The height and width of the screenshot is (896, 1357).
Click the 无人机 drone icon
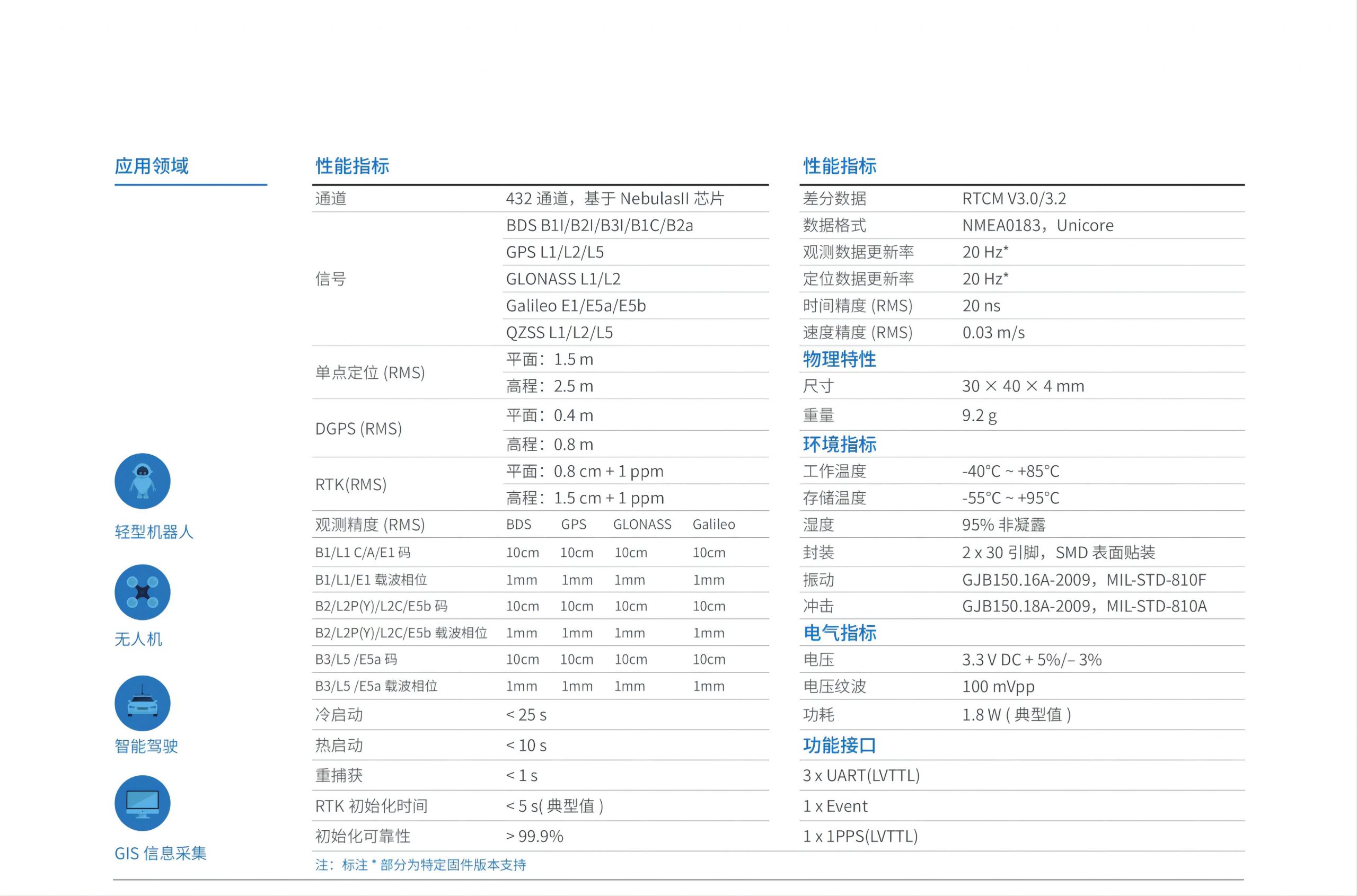pyautogui.click(x=143, y=592)
